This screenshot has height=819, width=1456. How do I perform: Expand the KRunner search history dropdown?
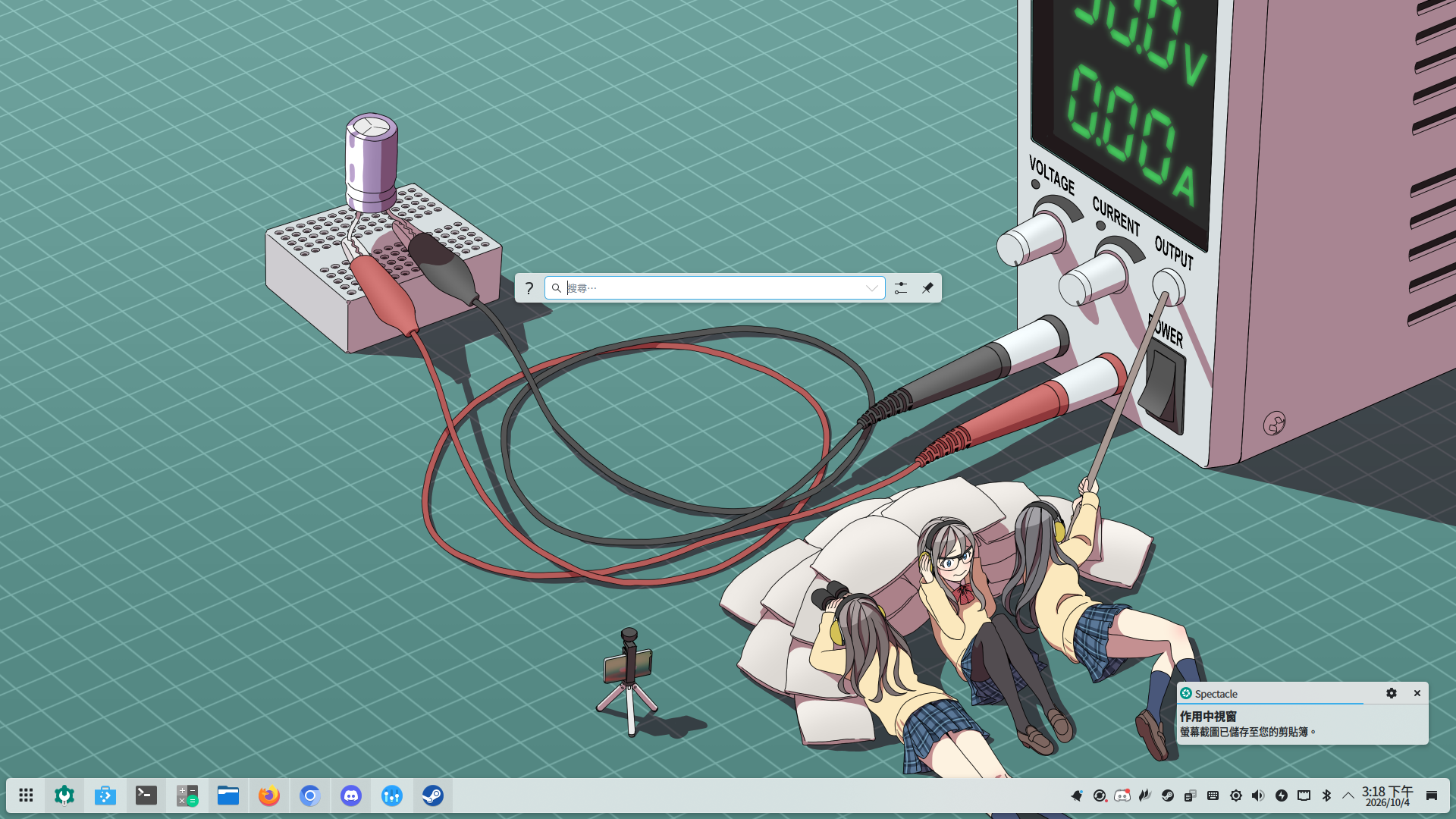pyautogui.click(x=872, y=288)
